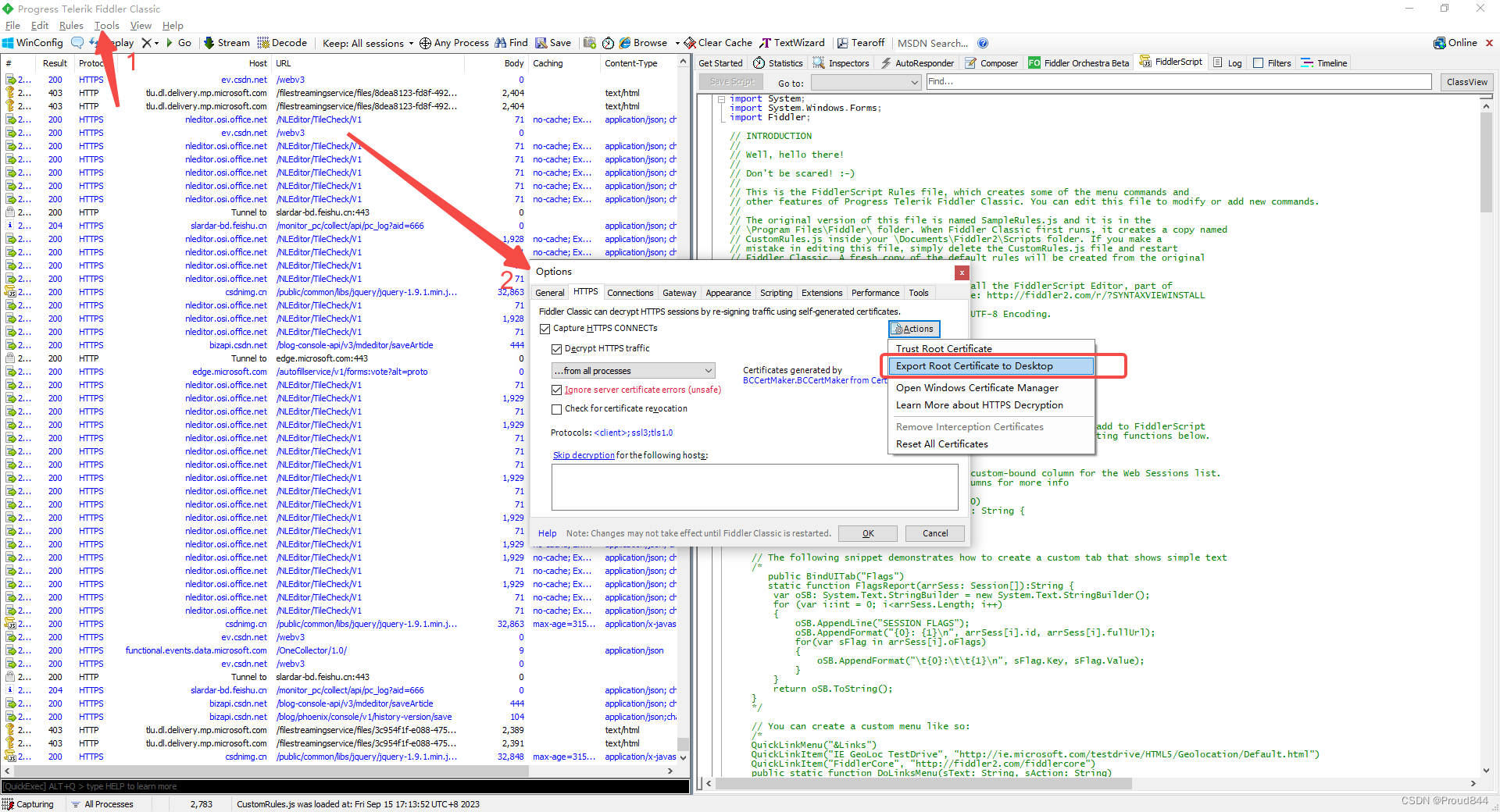1500x812 pixels.
Task: Toggle Decrypt HTTPS traffic checkbox
Action: [x=556, y=349]
